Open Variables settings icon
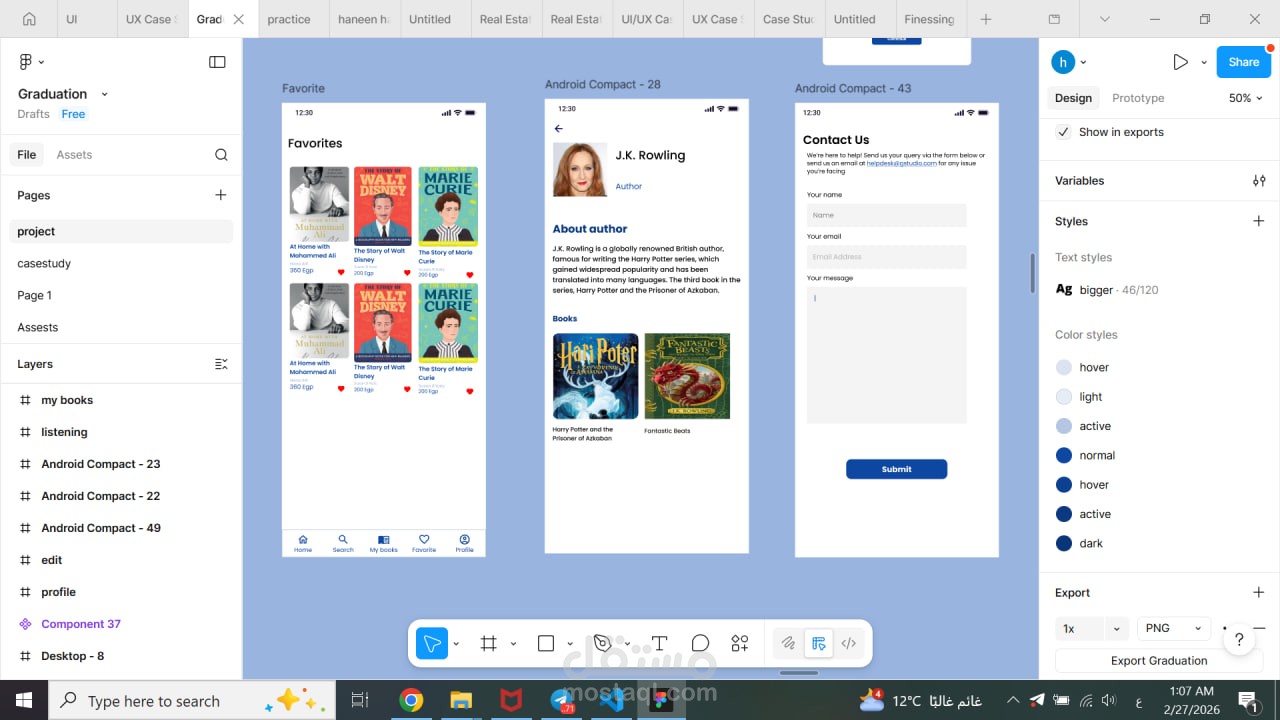 point(1259,181)
